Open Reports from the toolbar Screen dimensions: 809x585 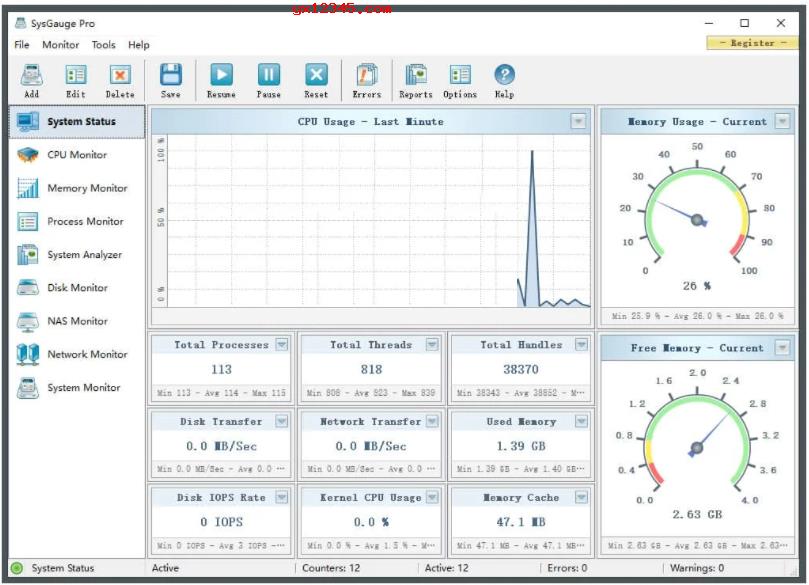pyautogui.click(x=416, y=75)
